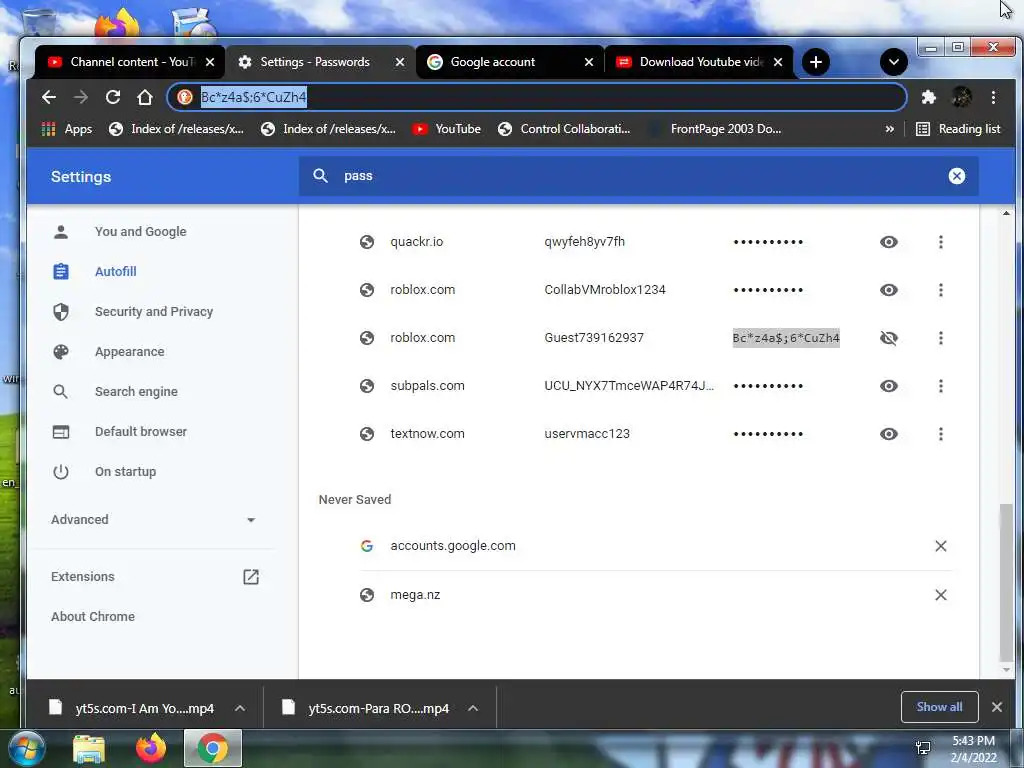The width and height of the screenshot is (1024, 768).
Task: Show the subpals.com password
Action: pos(888,386)
